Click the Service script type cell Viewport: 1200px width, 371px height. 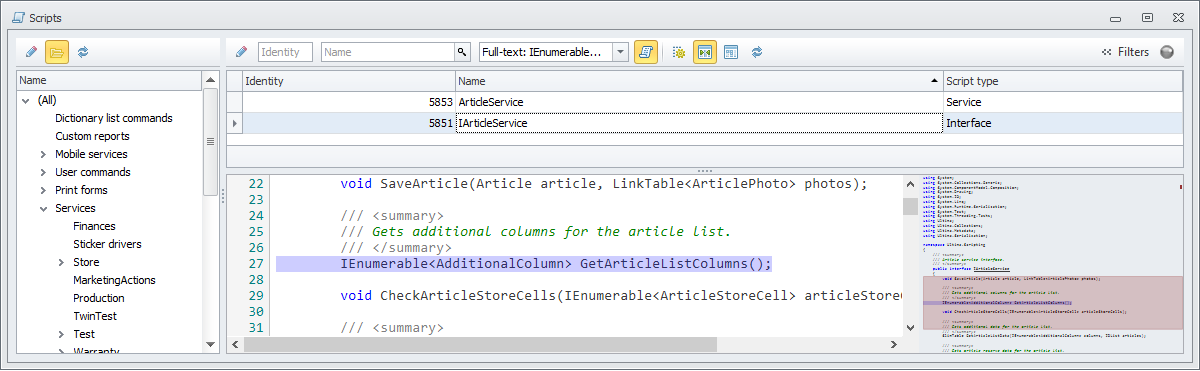coord(1062,102)
